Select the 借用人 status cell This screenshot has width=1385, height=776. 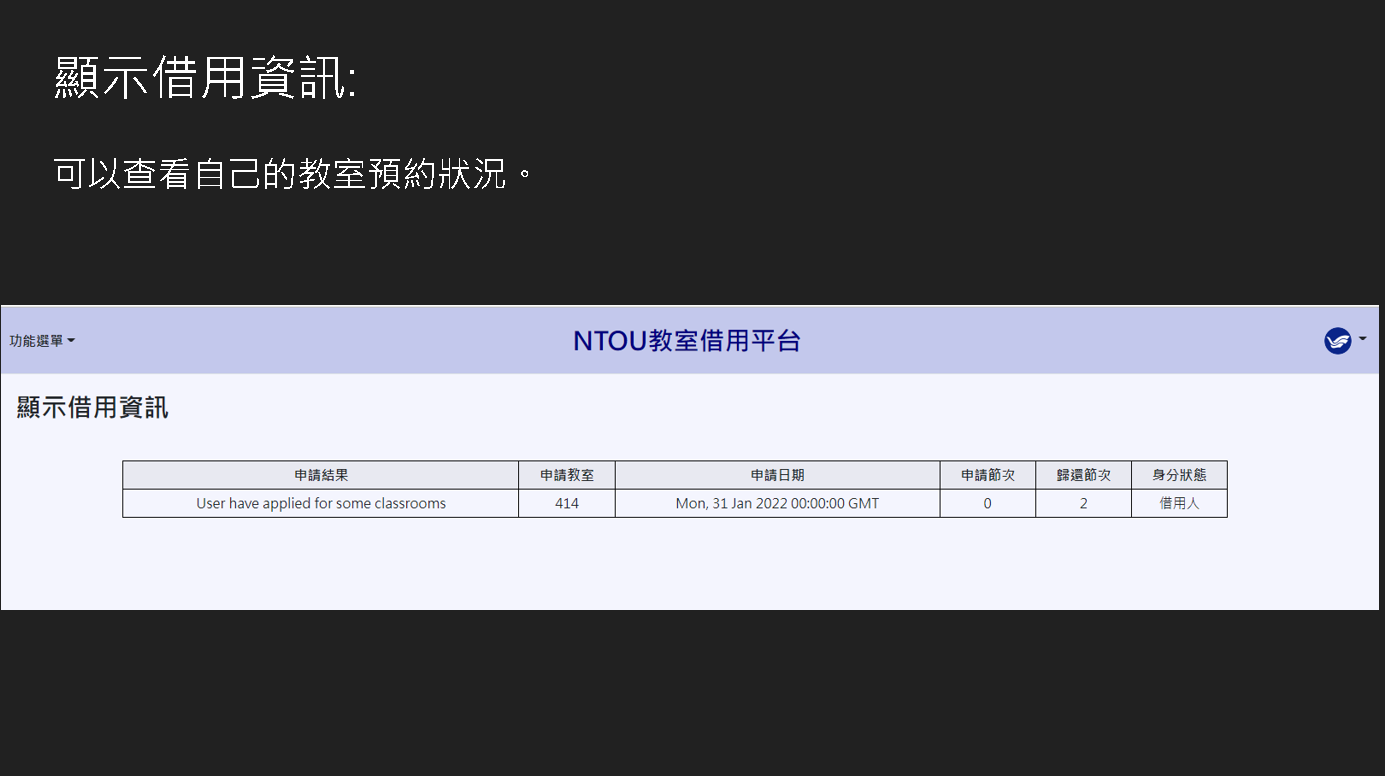coord(1180,503)
